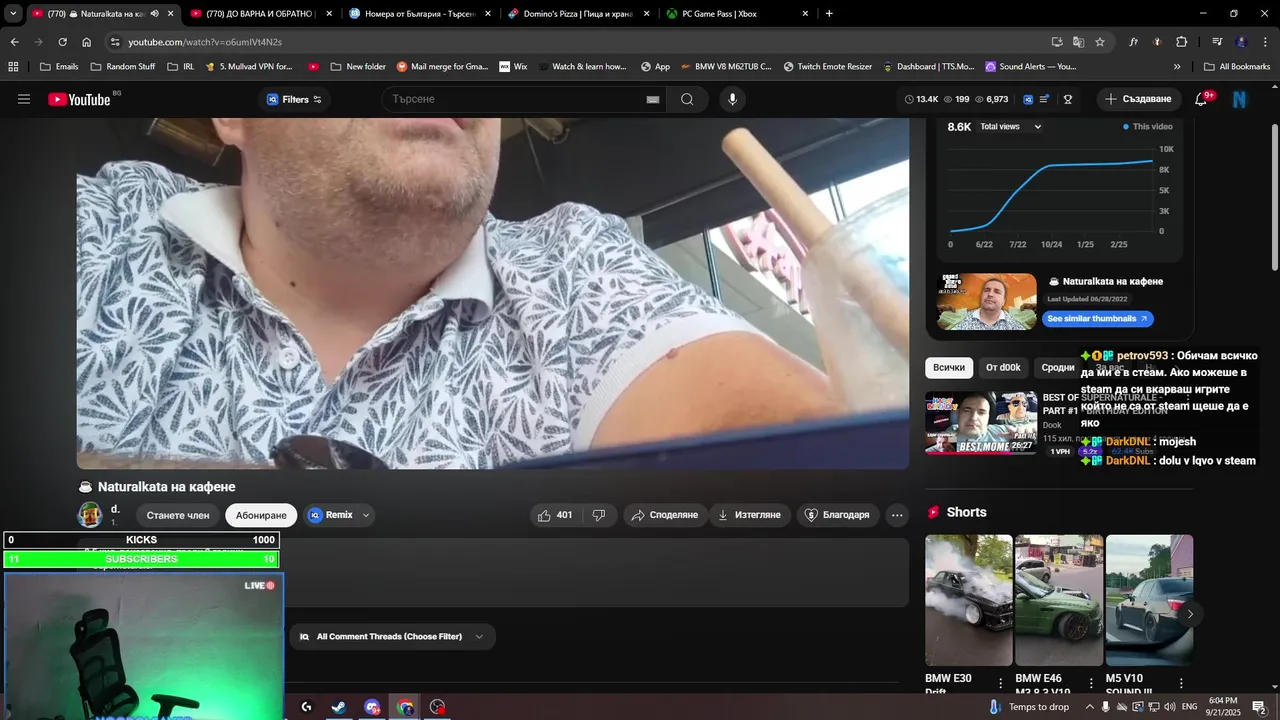Switch to PC Game Pass Xbox tab
The height and width of the screenshot is (720, 1280).
click(x=738, y=14)
